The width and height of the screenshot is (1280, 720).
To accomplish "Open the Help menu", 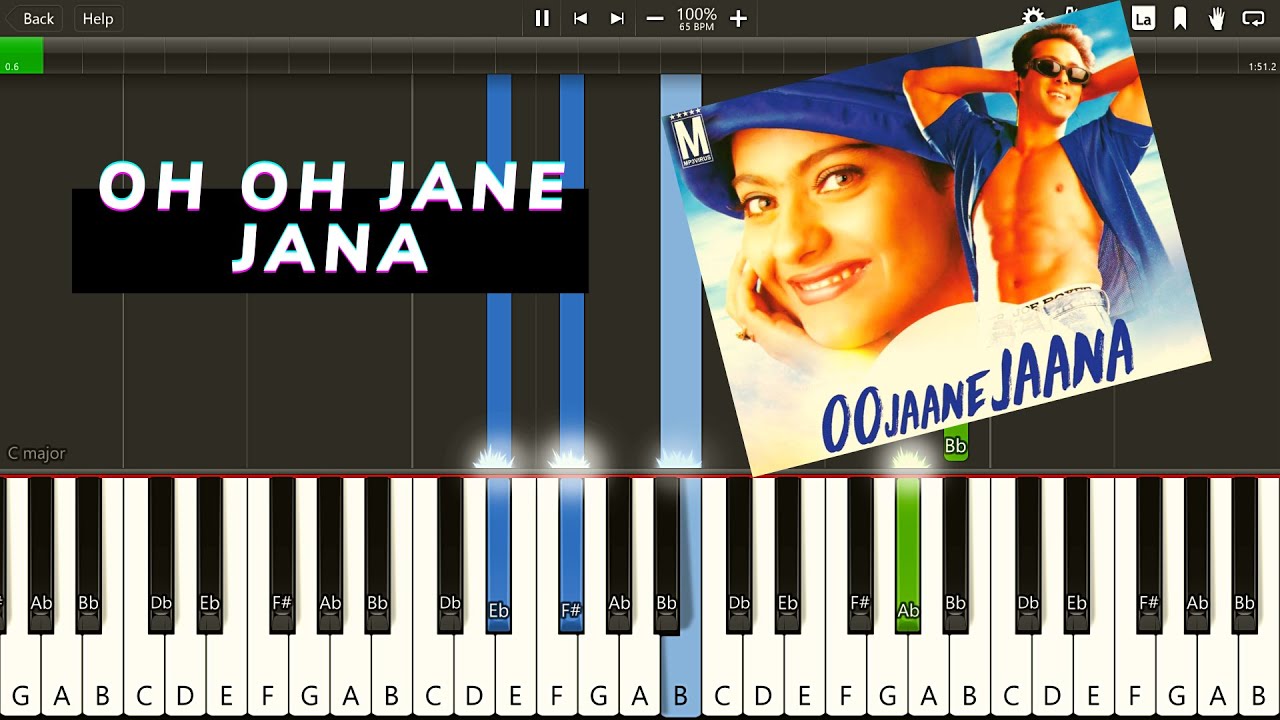I will tap(98, 18).
